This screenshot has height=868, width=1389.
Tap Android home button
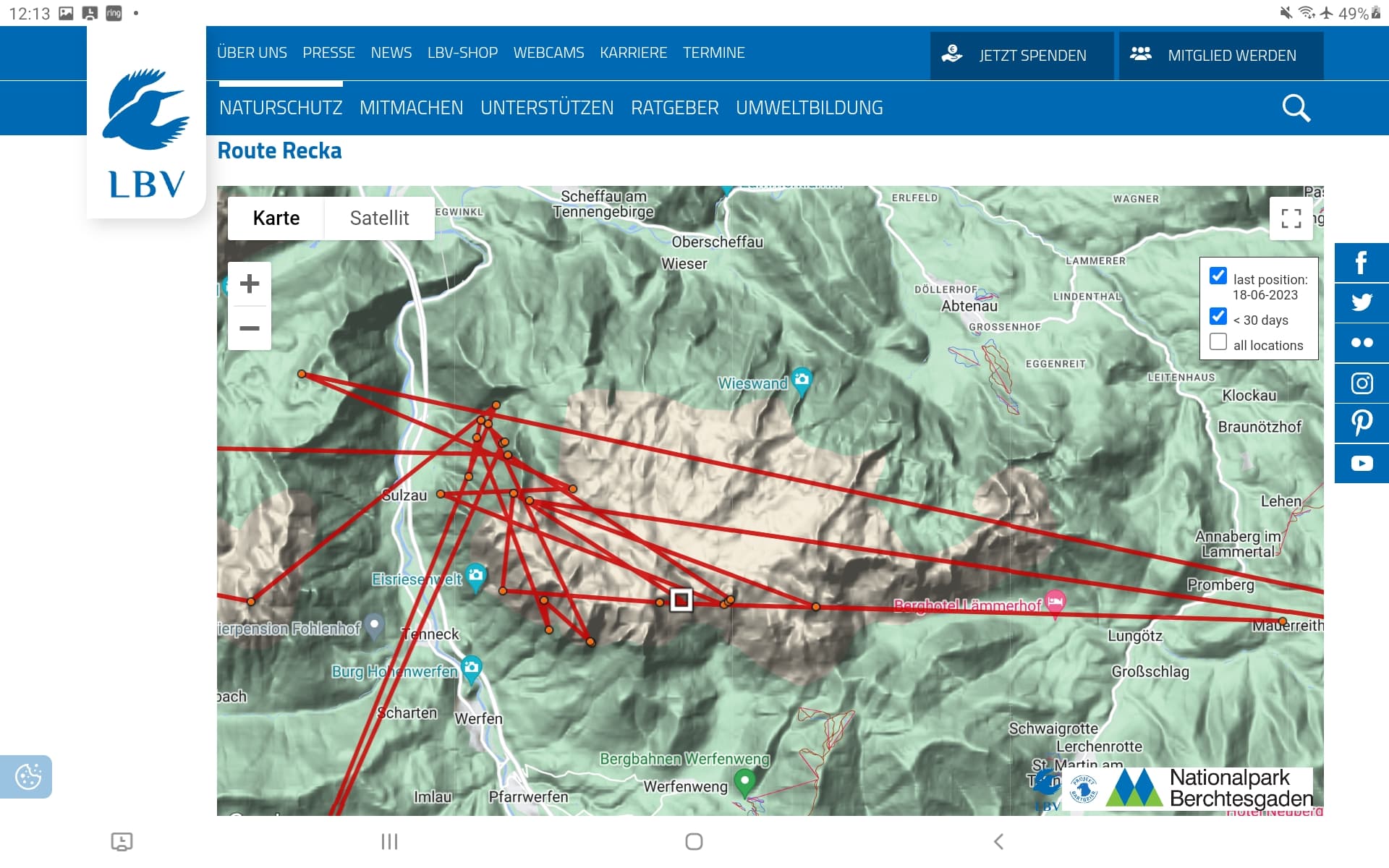[694, 841]
